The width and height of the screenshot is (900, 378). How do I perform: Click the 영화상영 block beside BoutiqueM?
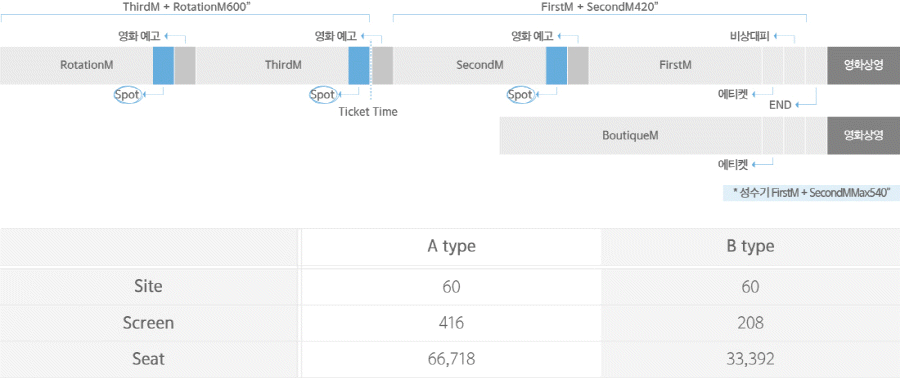pos(863,136)
